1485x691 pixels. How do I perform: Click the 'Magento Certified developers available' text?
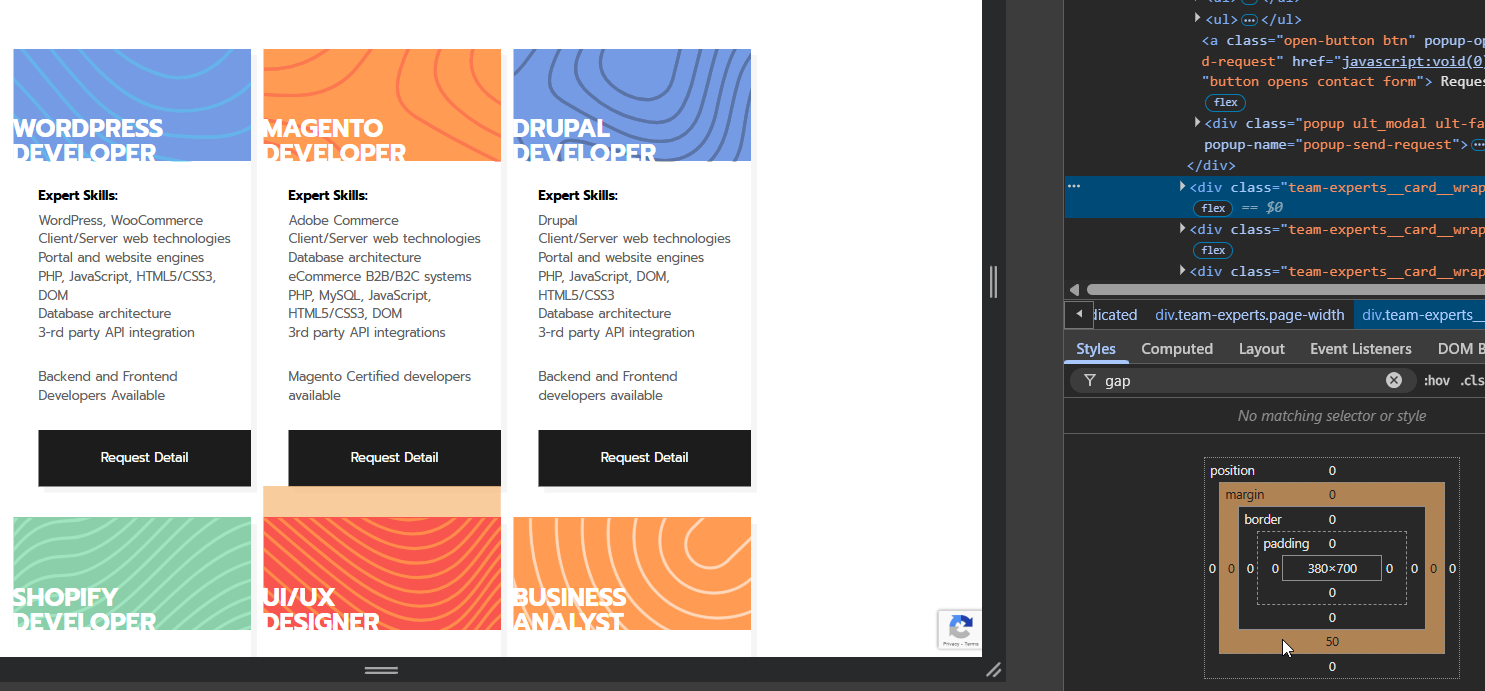tap(379, 386)
